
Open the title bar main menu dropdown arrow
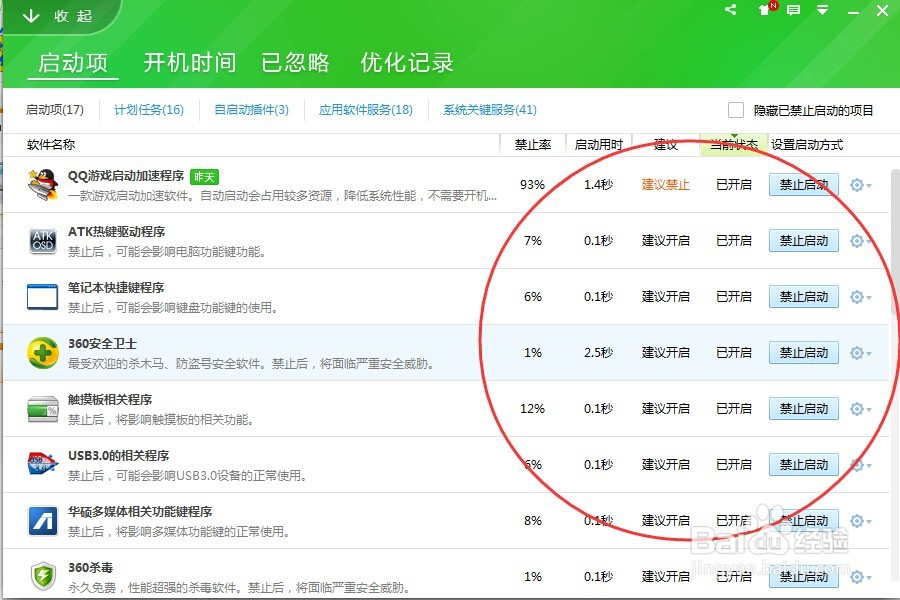pos(823,10)
